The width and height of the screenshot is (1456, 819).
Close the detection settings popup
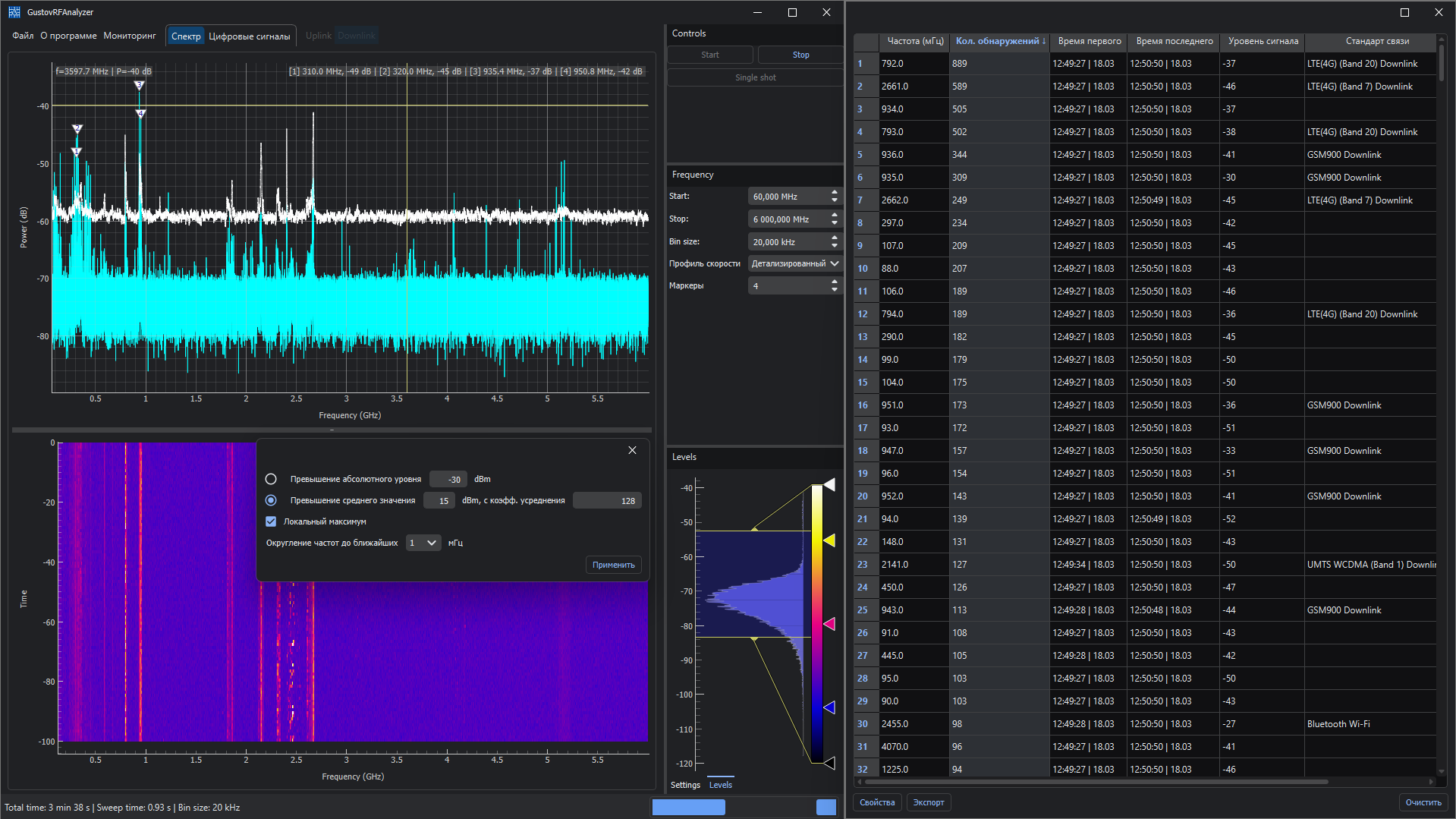(632, 450)
